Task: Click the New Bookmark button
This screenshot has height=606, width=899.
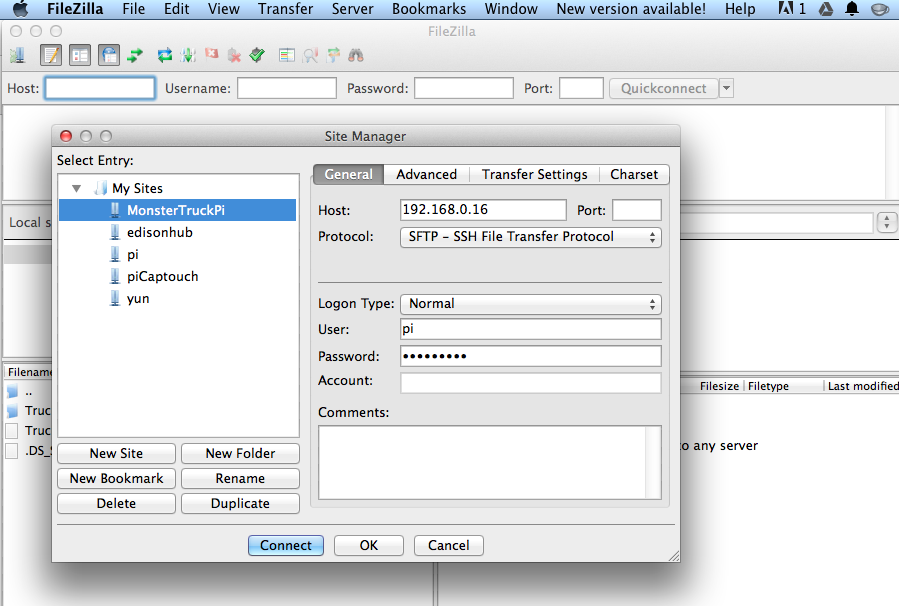Action: point(116,479)
